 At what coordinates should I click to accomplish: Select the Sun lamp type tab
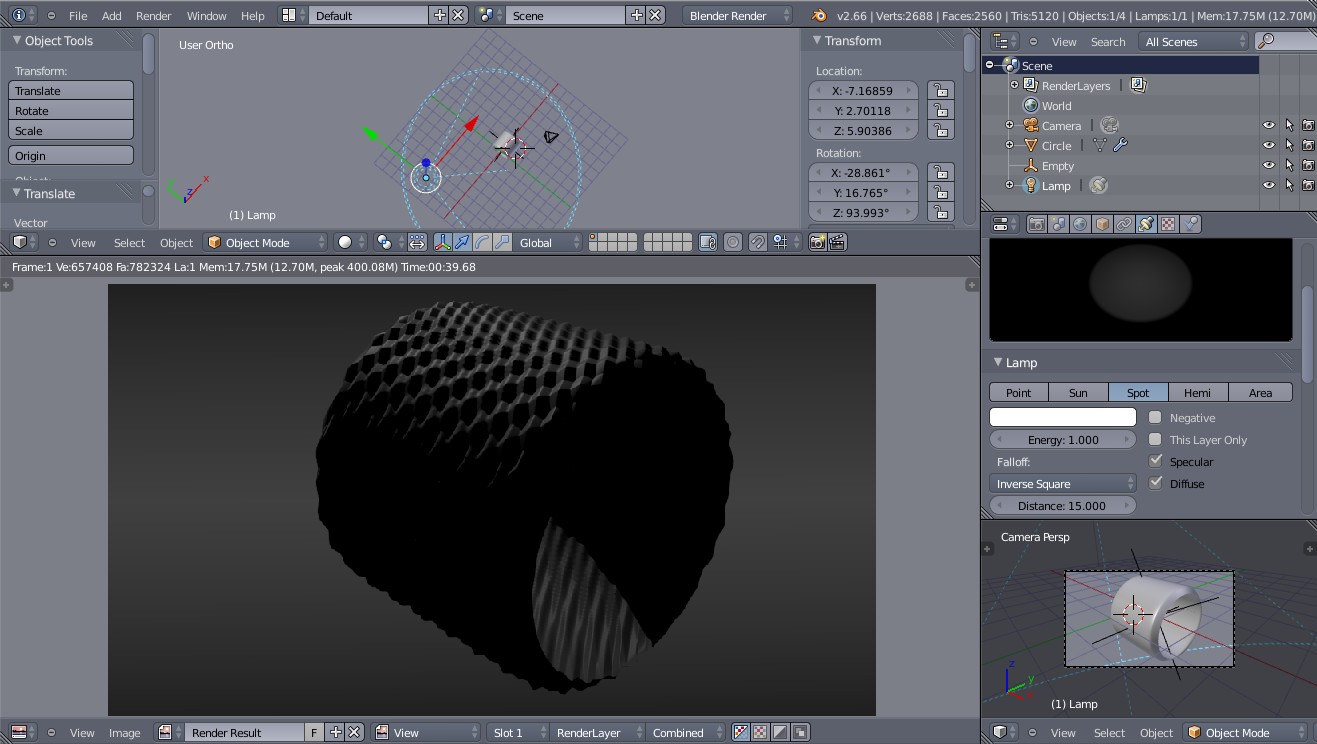(1077, 392)
